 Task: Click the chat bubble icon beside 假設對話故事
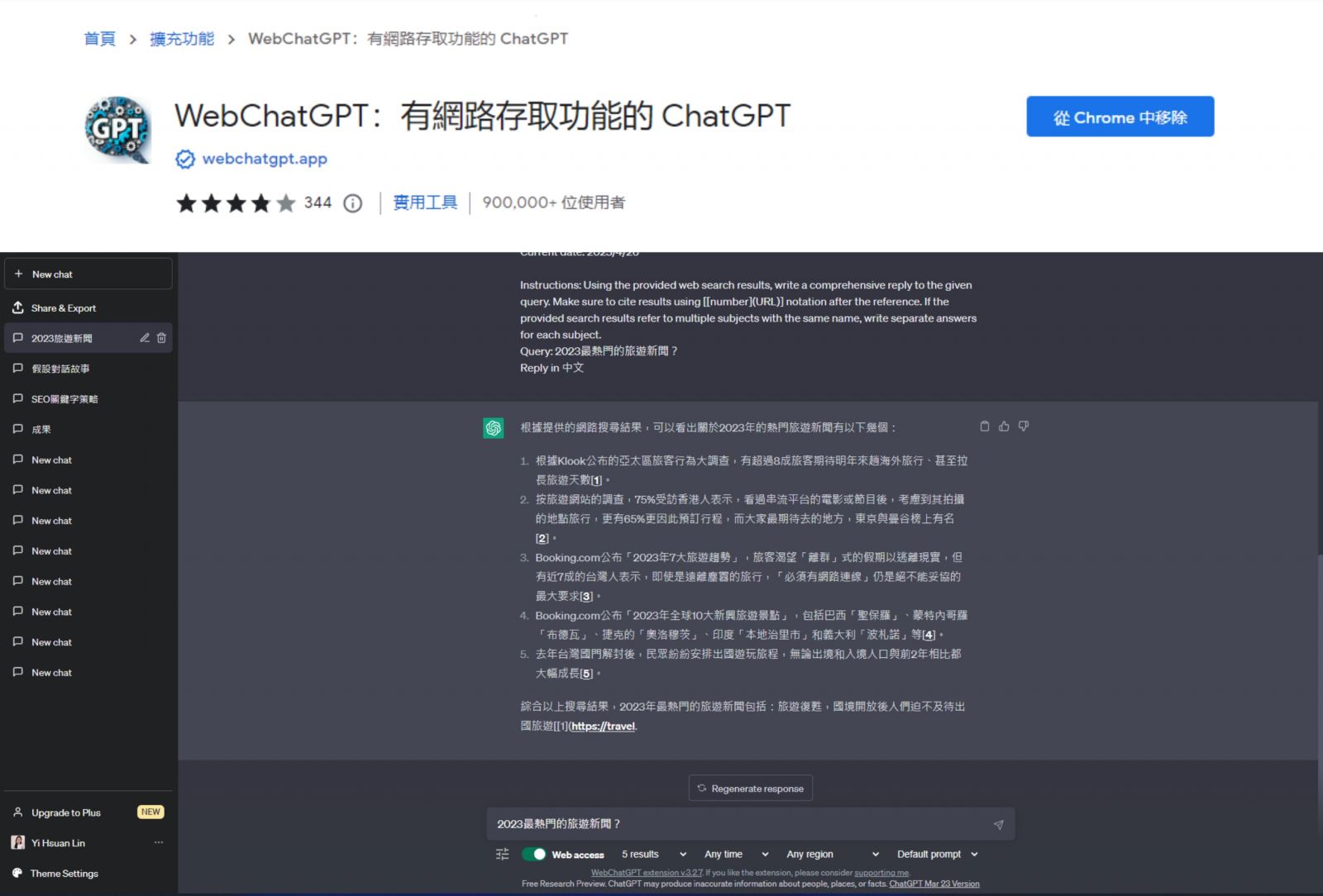[x=18, y=368]
